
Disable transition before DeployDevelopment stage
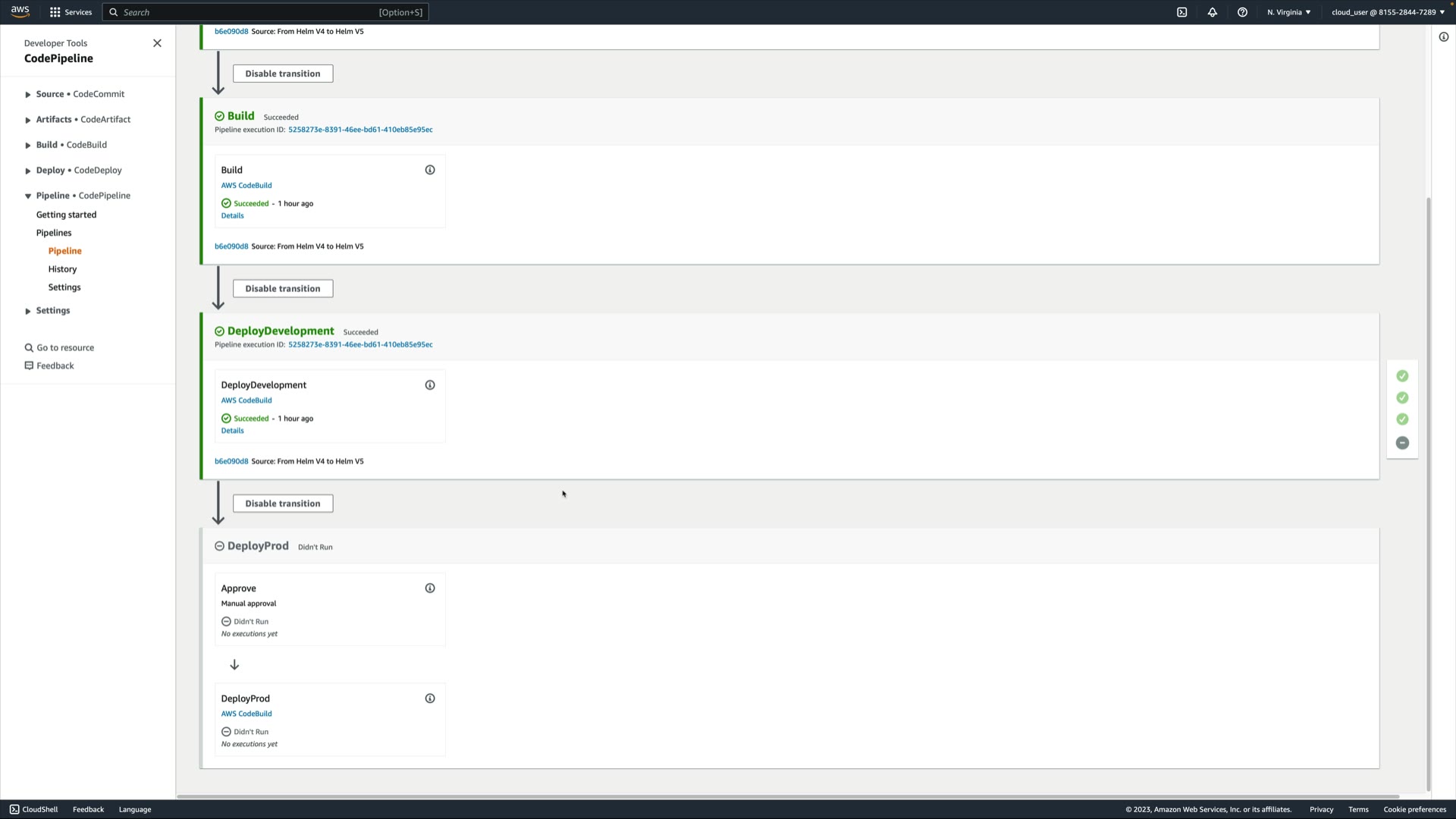point(283,289)
